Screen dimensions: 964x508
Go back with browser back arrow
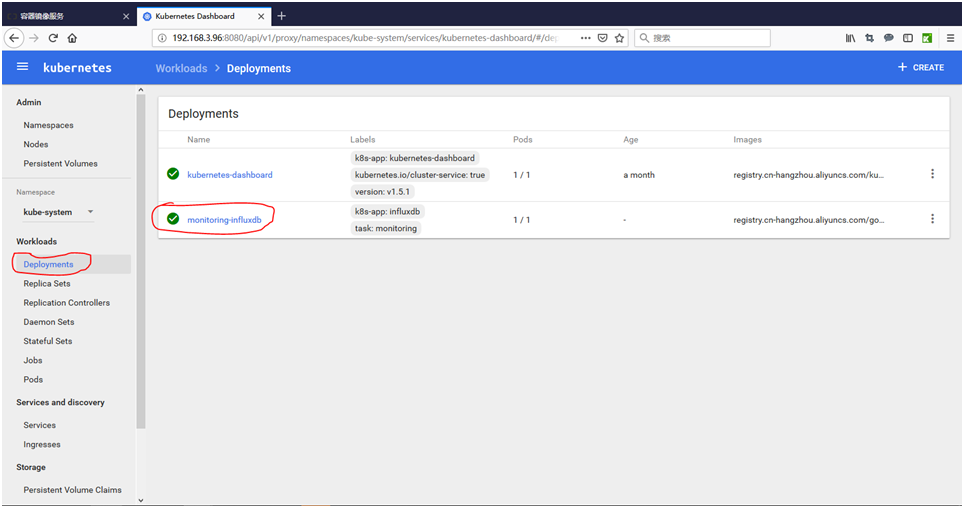(14, 38)
